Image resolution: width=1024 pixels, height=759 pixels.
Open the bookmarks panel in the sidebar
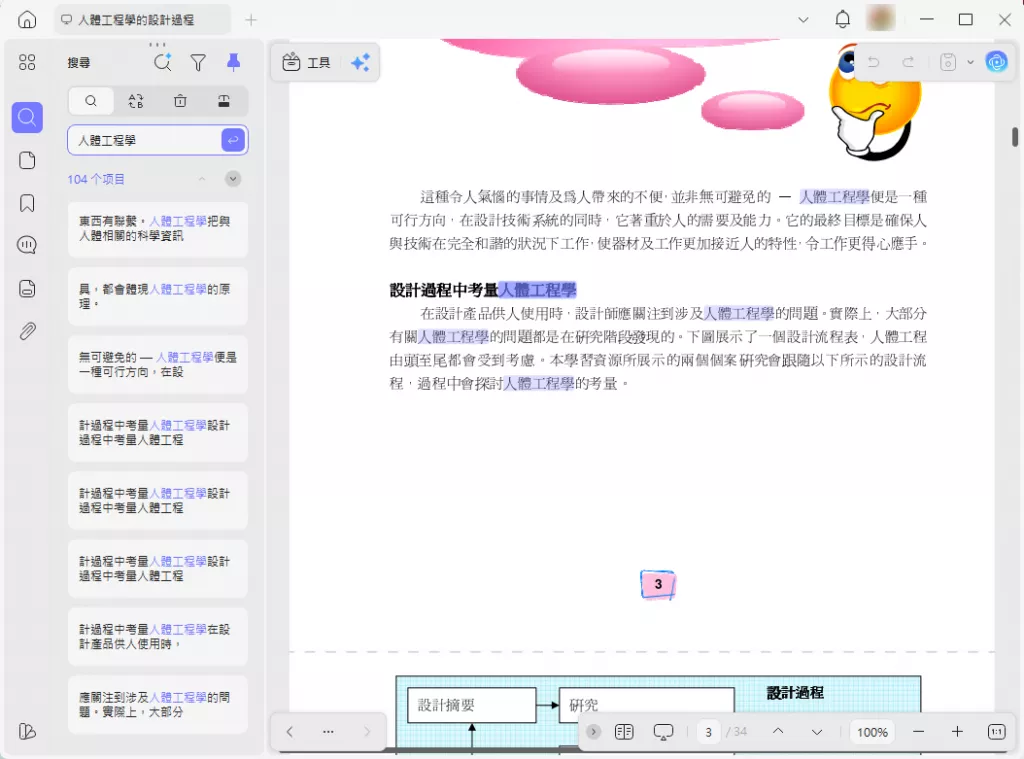(27, 202)
